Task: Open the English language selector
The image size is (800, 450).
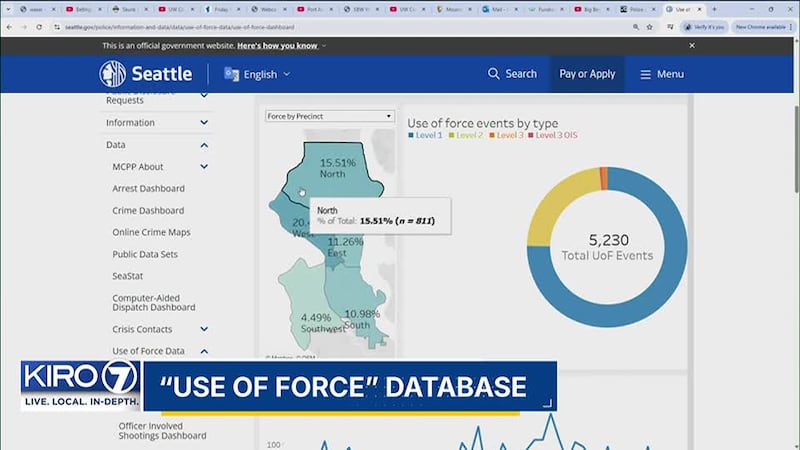Action: point(257,74)
